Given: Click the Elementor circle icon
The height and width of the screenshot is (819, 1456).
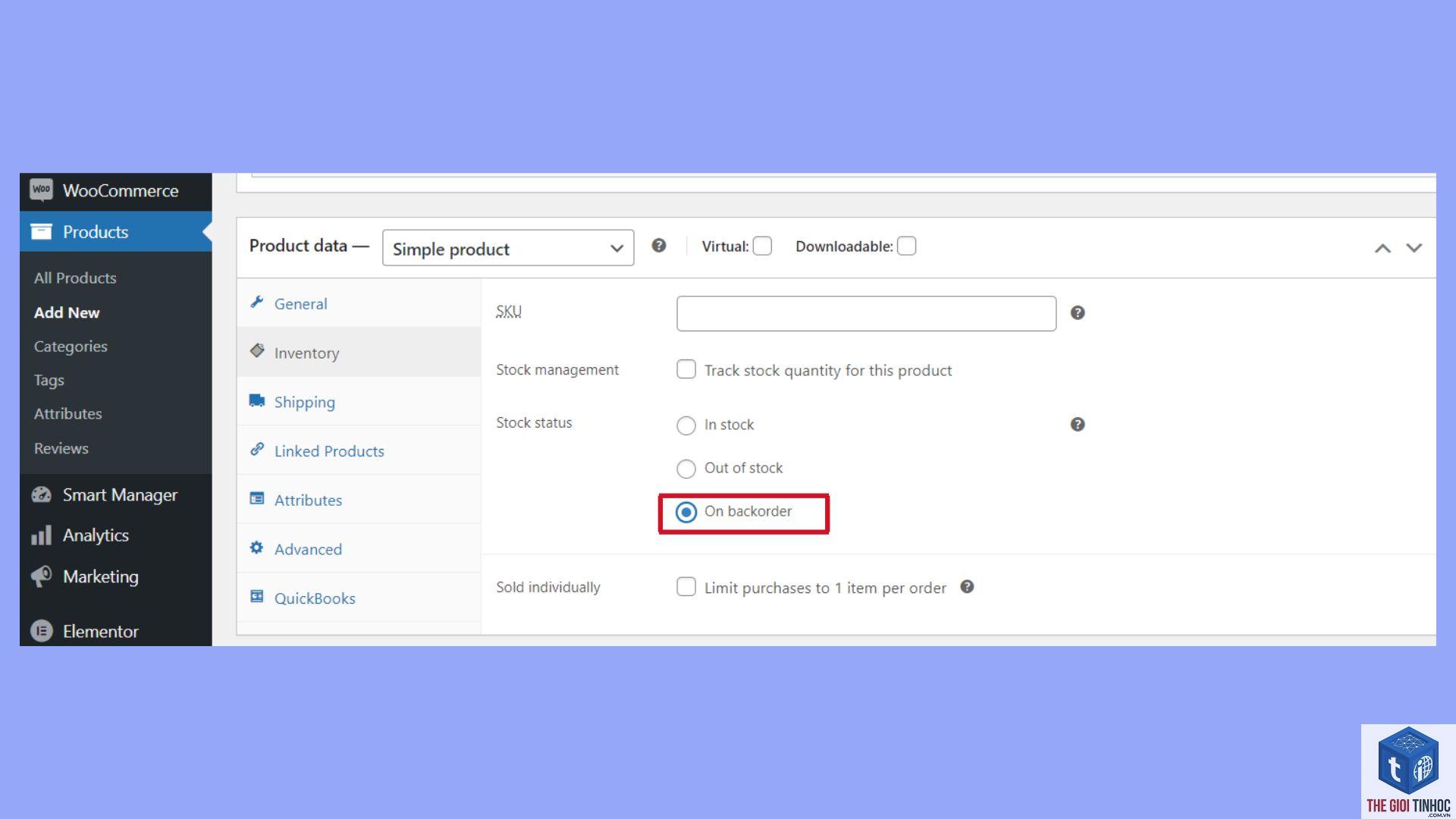Looking at the screenshot, I should (42, 631).
